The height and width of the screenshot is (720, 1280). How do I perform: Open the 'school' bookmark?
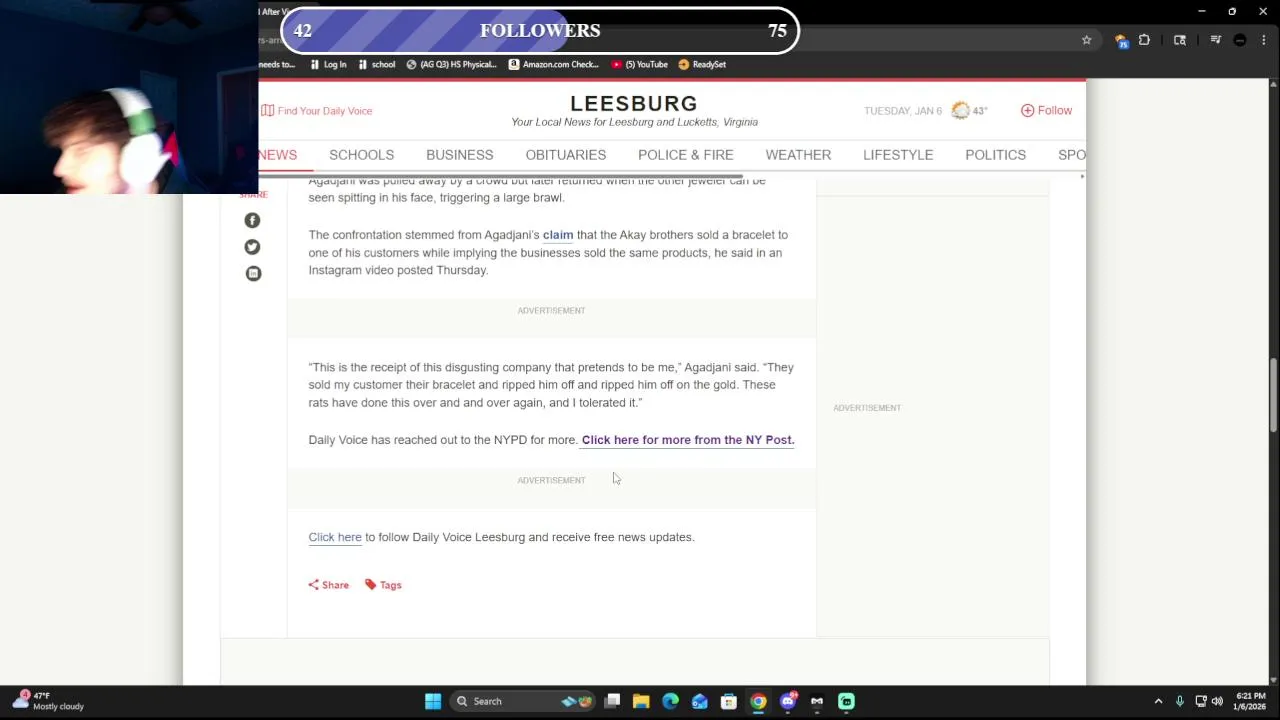coord(377,64)
